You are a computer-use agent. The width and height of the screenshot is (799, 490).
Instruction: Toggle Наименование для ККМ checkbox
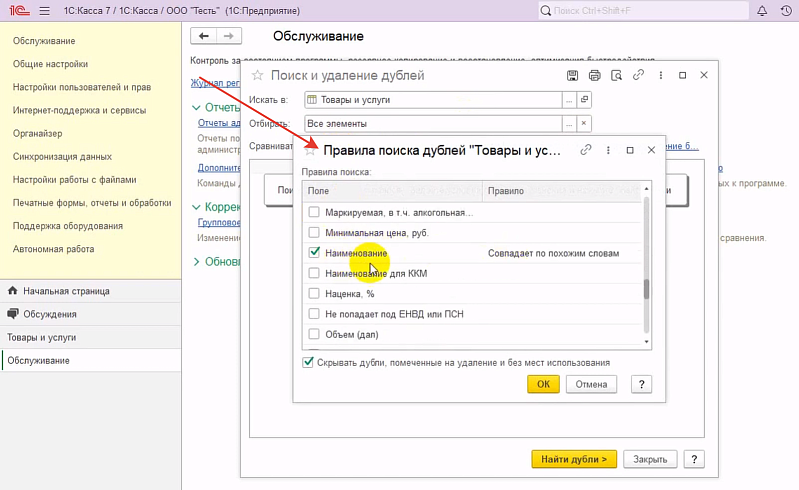[314, 273]
